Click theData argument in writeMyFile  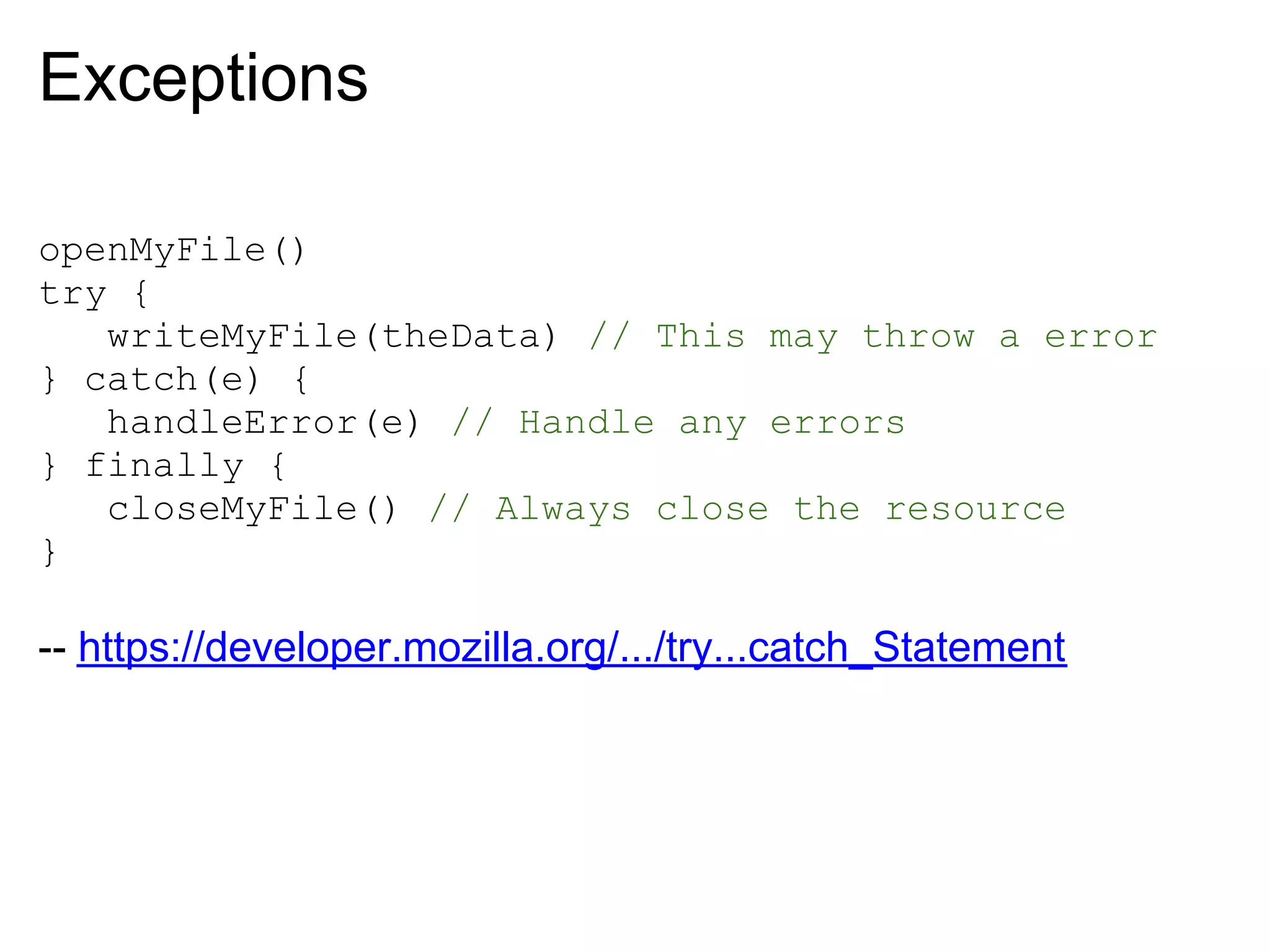pos(461,337)
